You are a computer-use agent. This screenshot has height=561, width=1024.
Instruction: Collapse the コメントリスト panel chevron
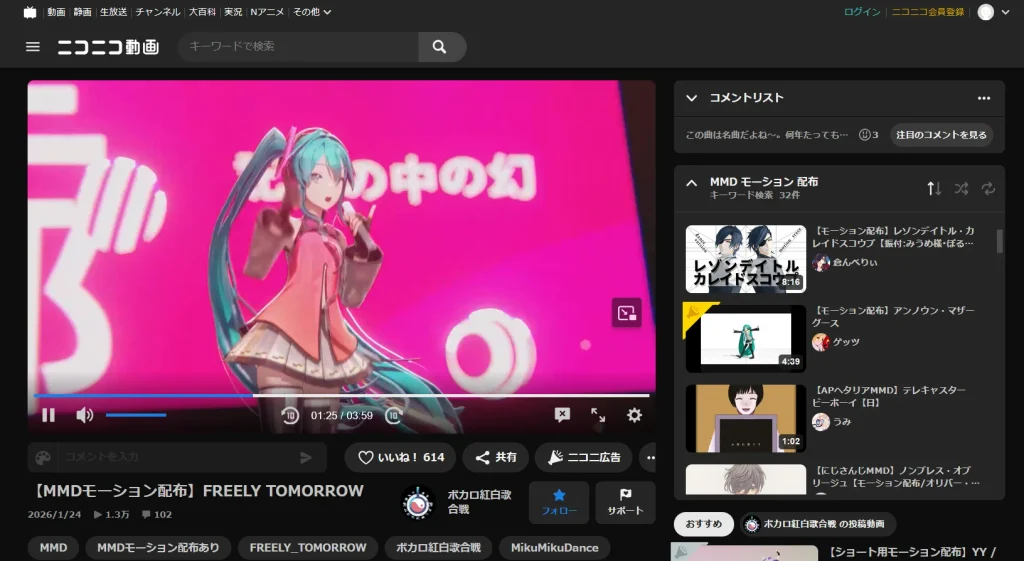point(692,98)
